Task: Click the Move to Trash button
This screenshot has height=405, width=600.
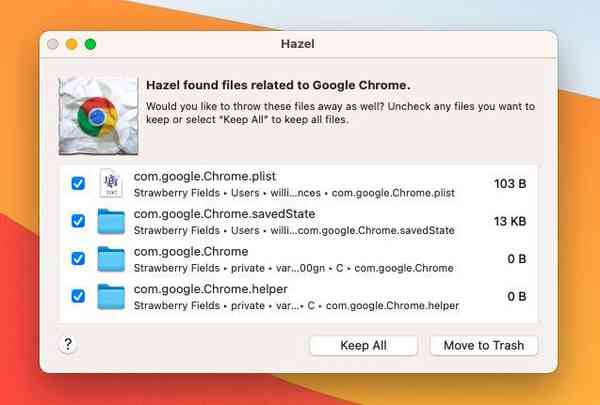Action: click(x=484, y=345)
